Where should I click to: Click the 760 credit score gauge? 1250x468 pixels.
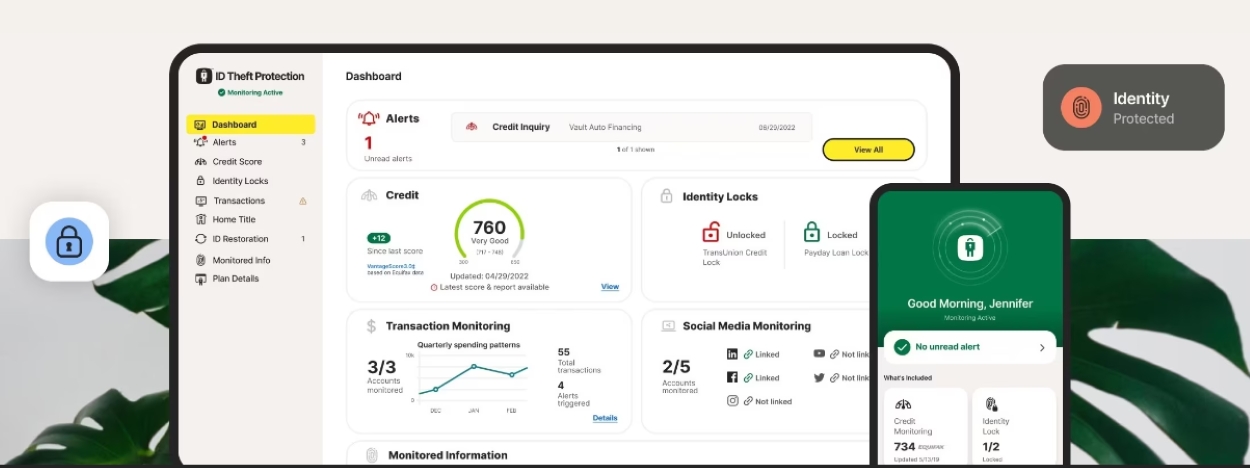489,234
